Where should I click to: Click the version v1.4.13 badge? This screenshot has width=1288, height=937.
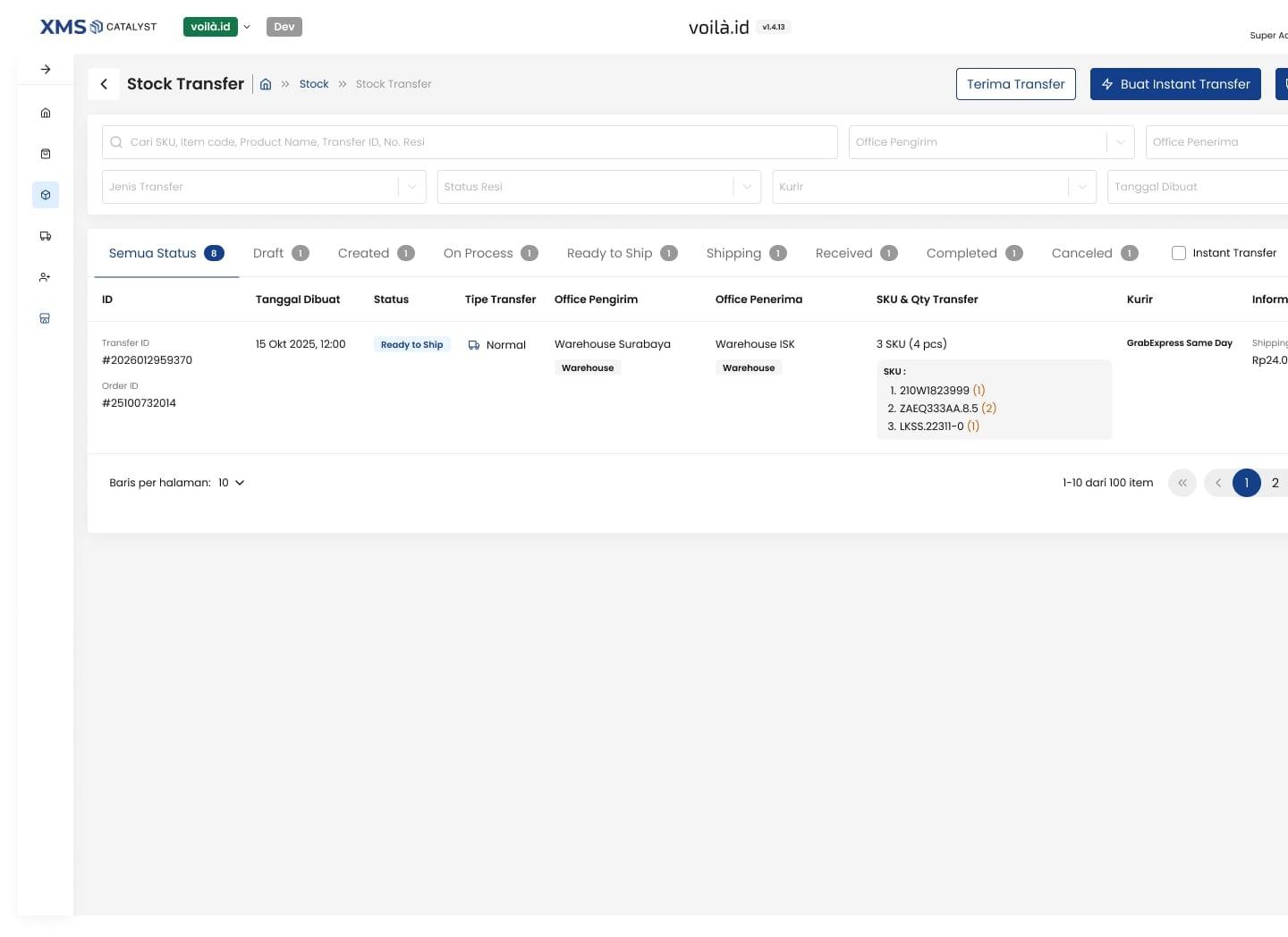pos(774,27)
